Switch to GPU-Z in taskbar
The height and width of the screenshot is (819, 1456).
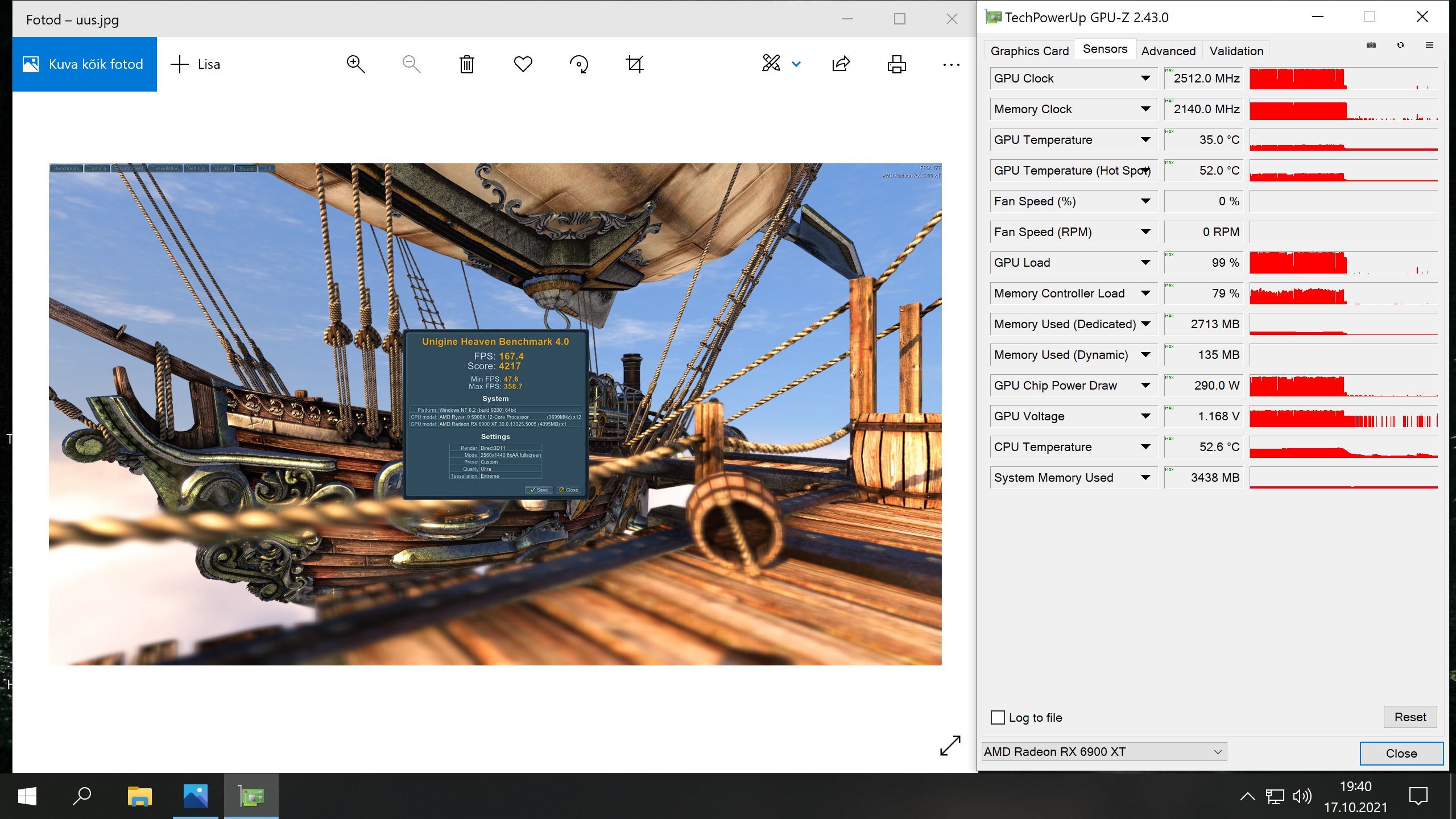(x=251, y=796)
